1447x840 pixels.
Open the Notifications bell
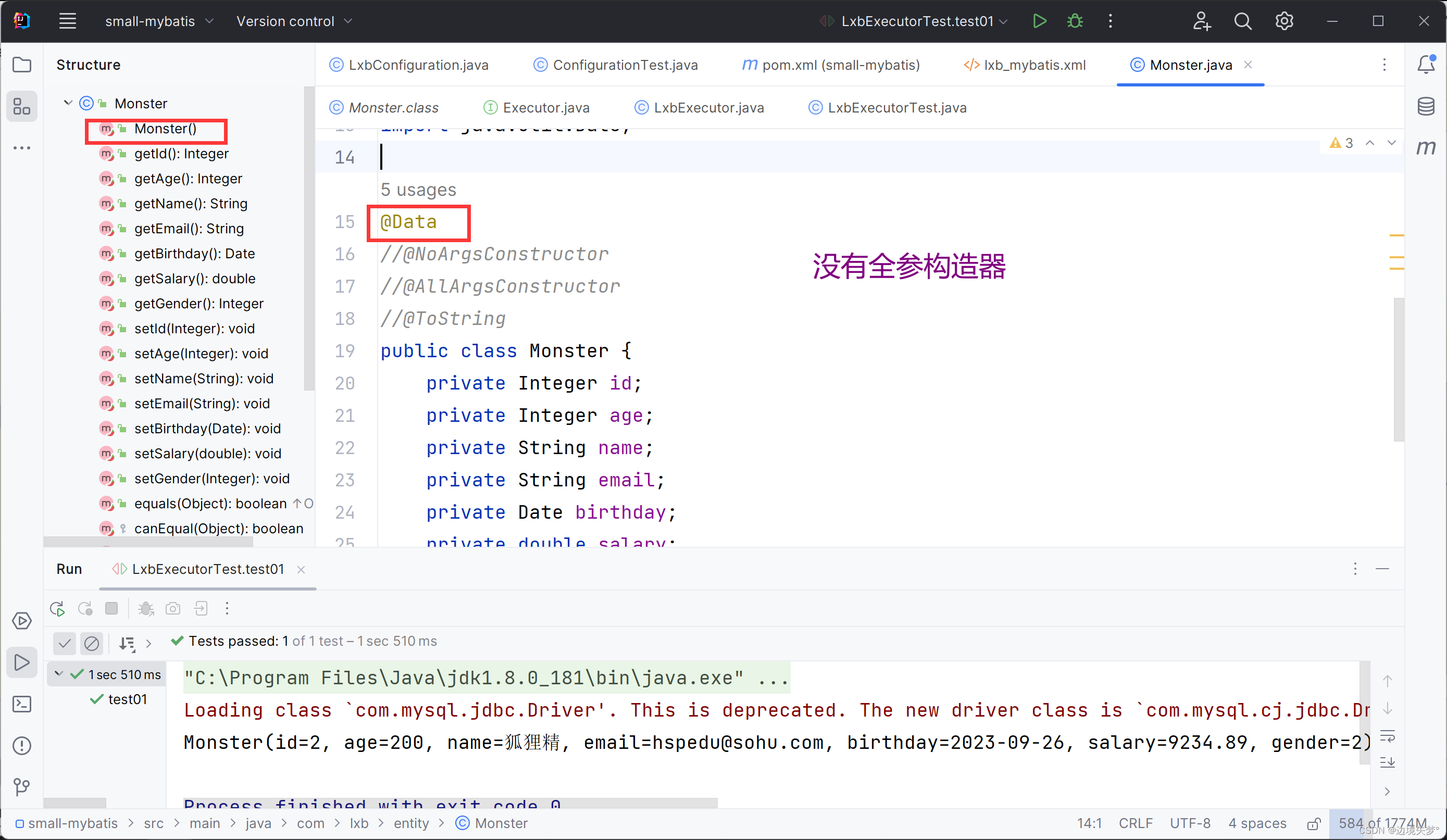pyautogui.click(x=1426, y=65)
